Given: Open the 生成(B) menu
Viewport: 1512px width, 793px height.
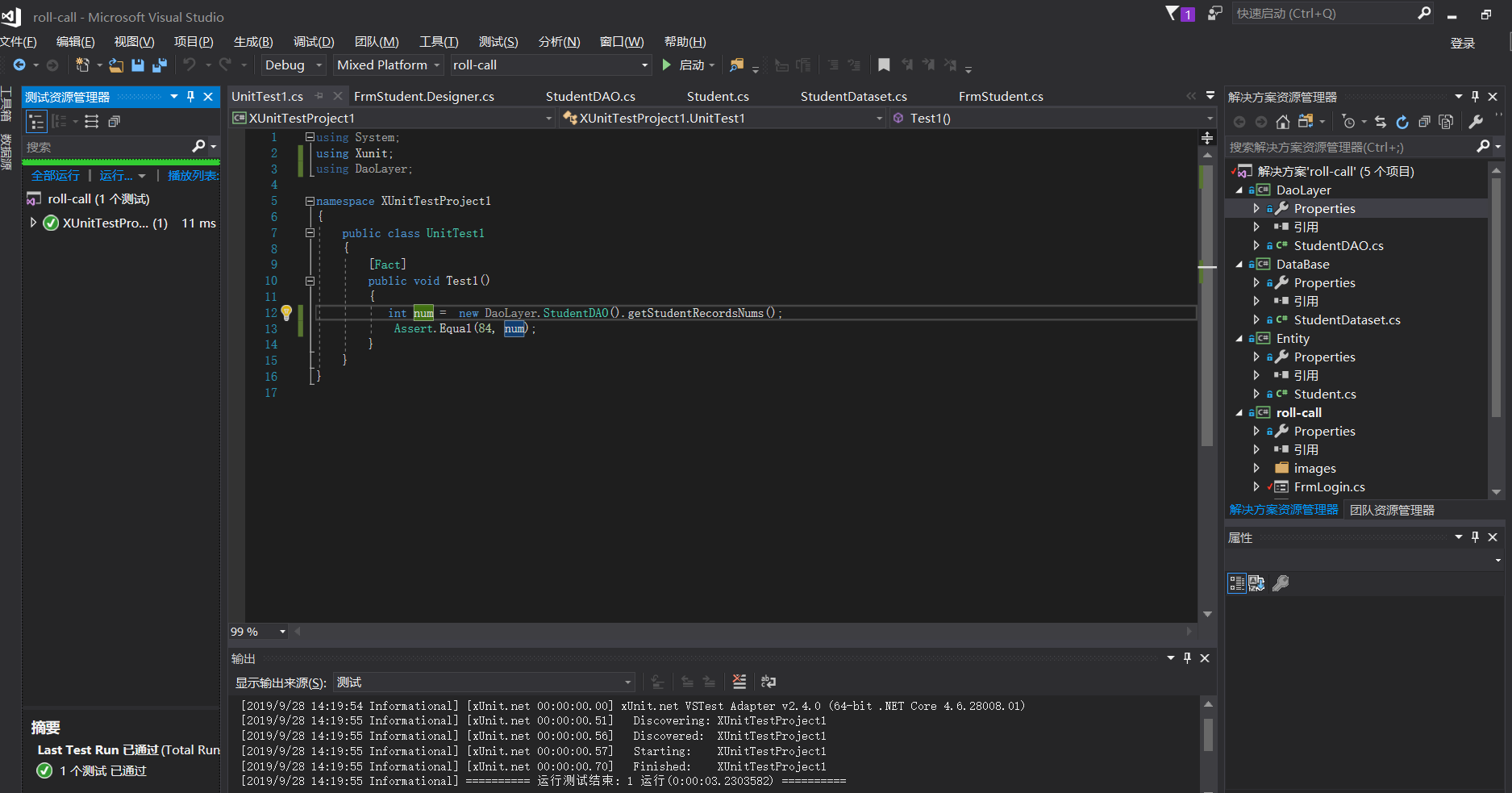Looking at the screenshot, I should click(x=253, y=42).
